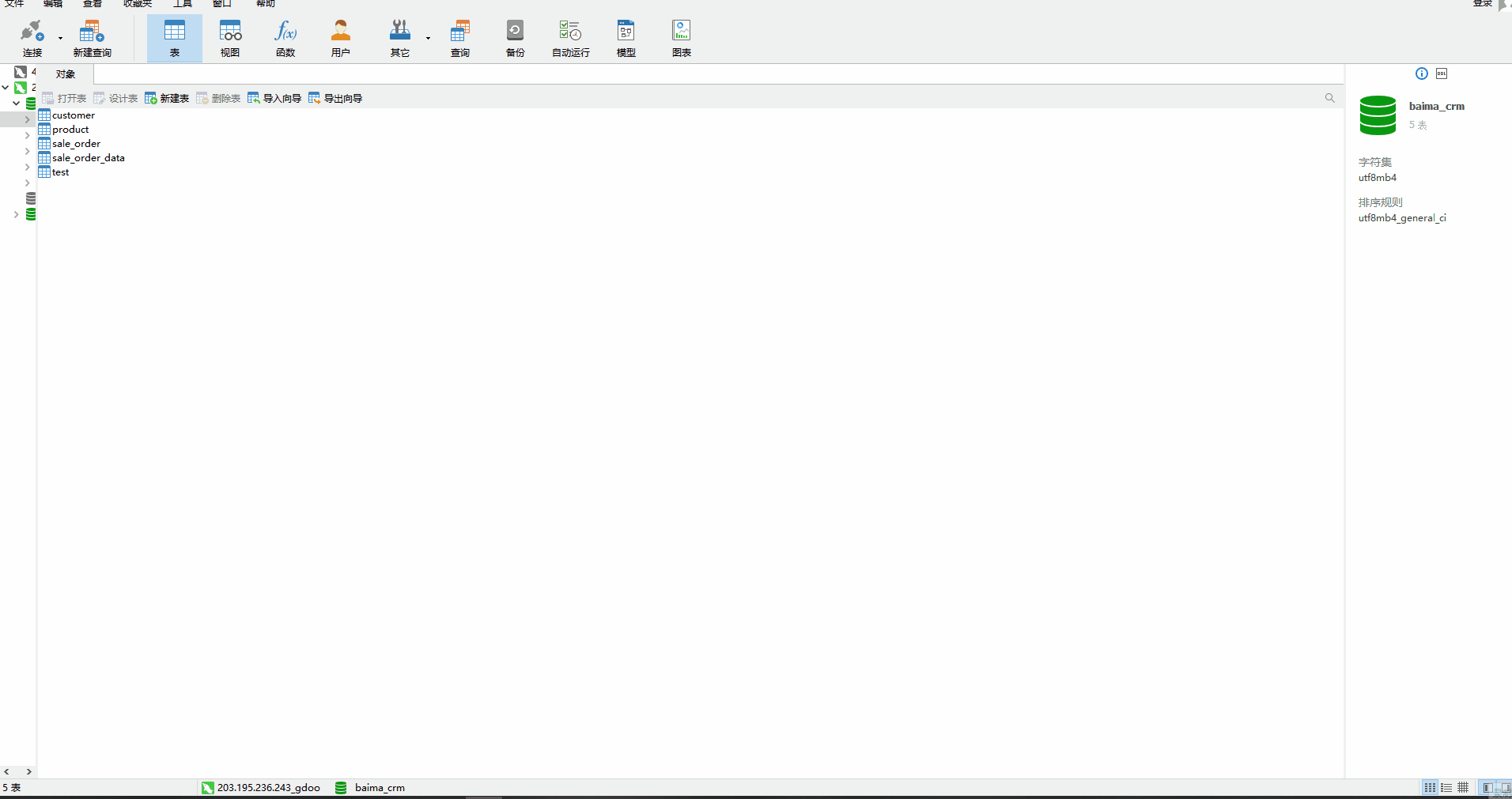The height and width of the screenshot is (799, 1512).
Task: Open the 工具 tools menu
Action: (x=183, y=3)
